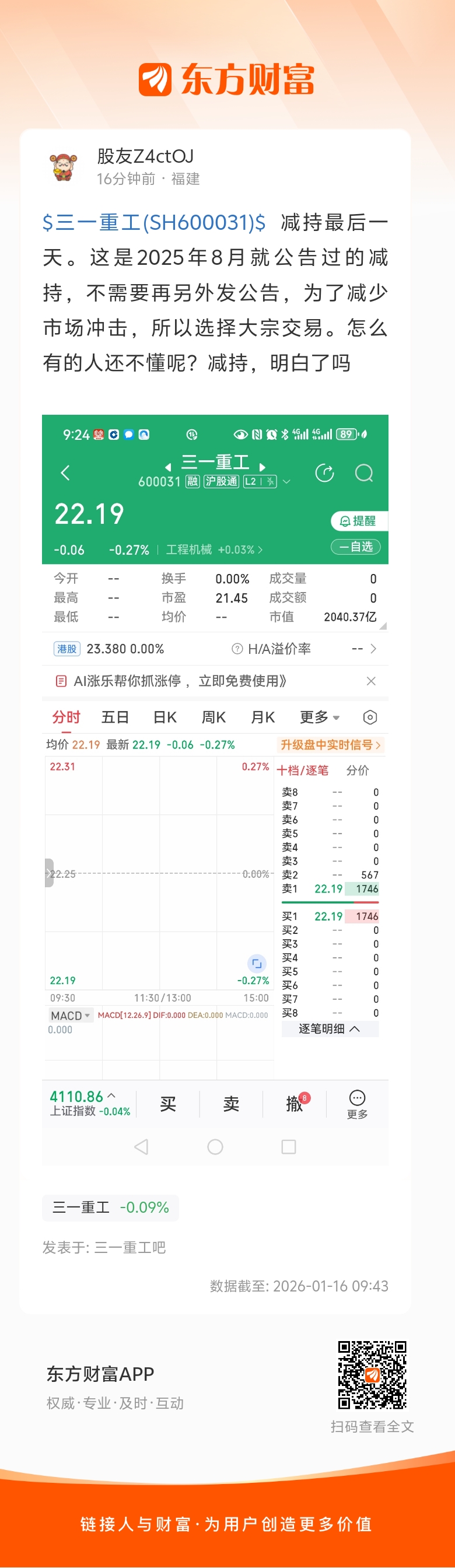This screenshot has height=1568, width=455.
Task: Open the 三一重工吧 forum link
Action: click(130, 1248)
